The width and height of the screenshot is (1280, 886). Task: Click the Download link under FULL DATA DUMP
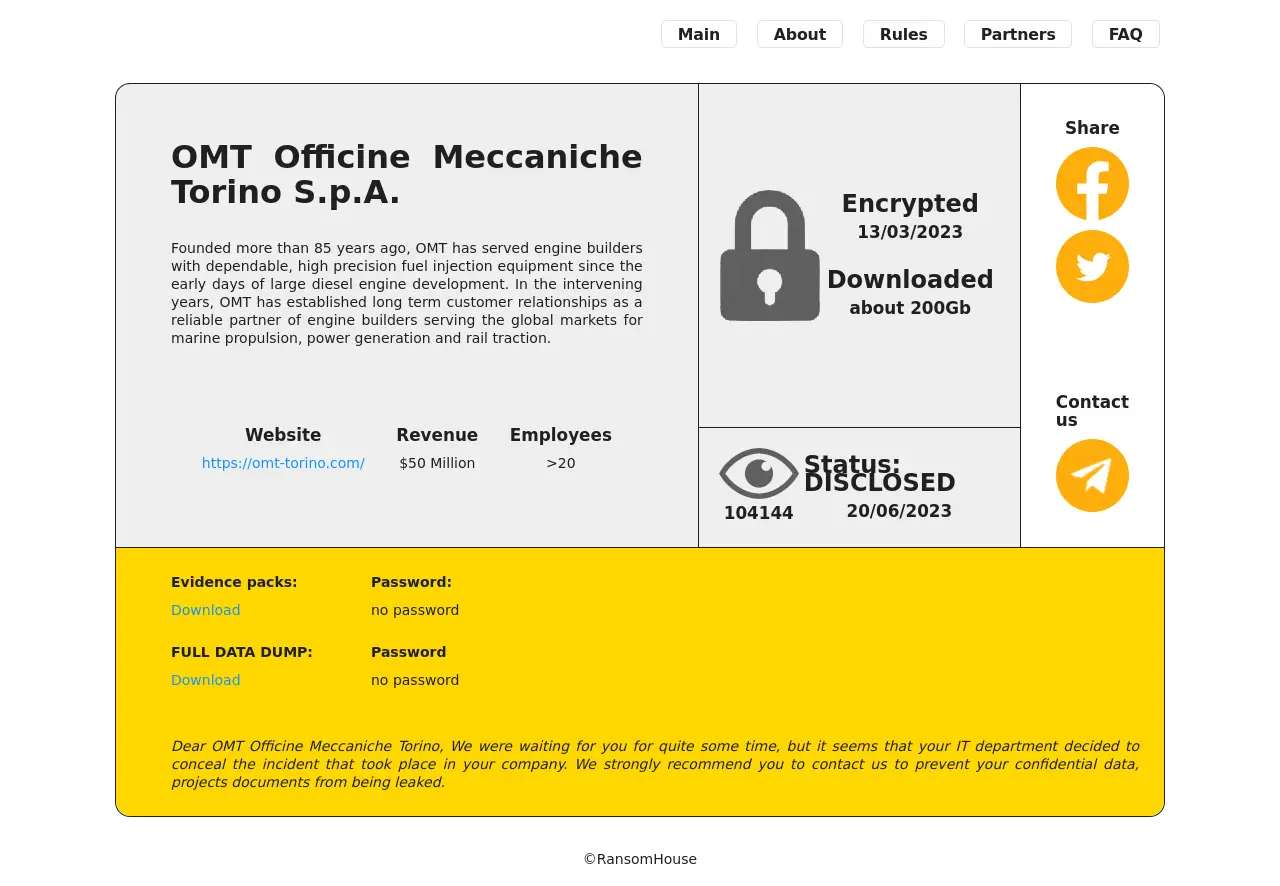point(205,680)
